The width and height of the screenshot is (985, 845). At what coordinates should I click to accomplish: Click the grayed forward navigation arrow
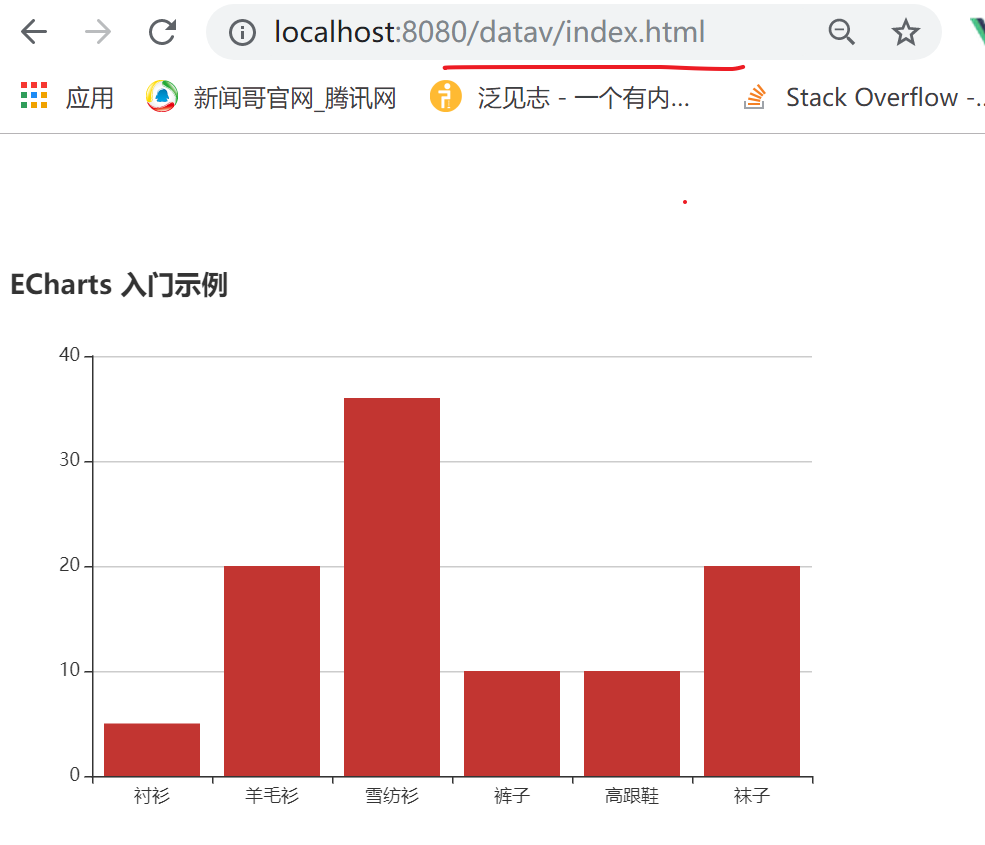(97, 31)
